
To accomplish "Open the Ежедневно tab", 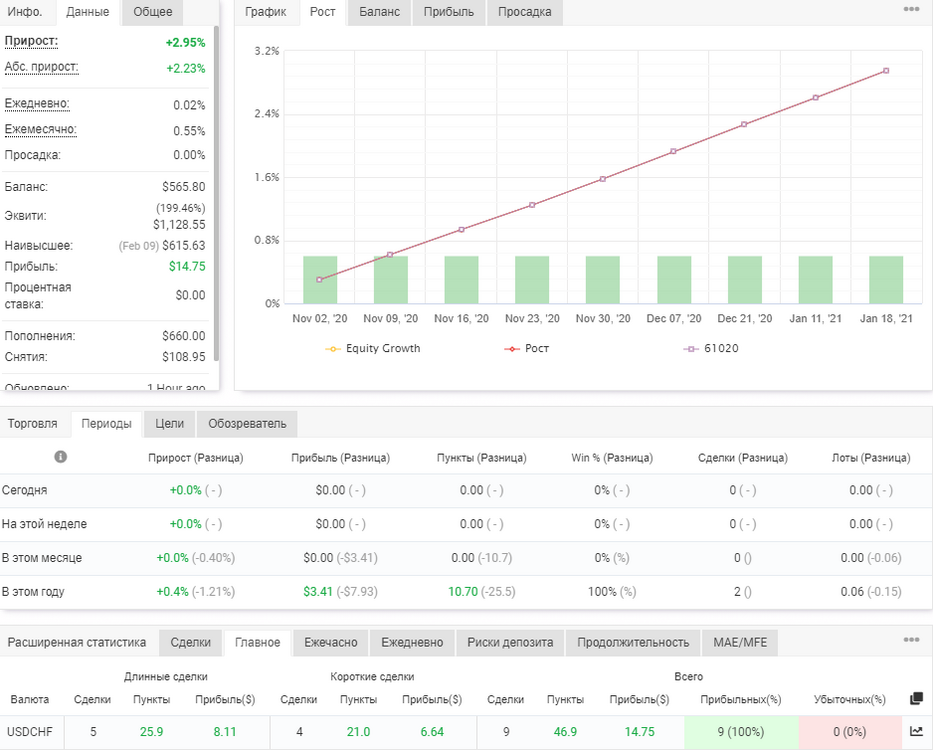I will pos(412,643).
